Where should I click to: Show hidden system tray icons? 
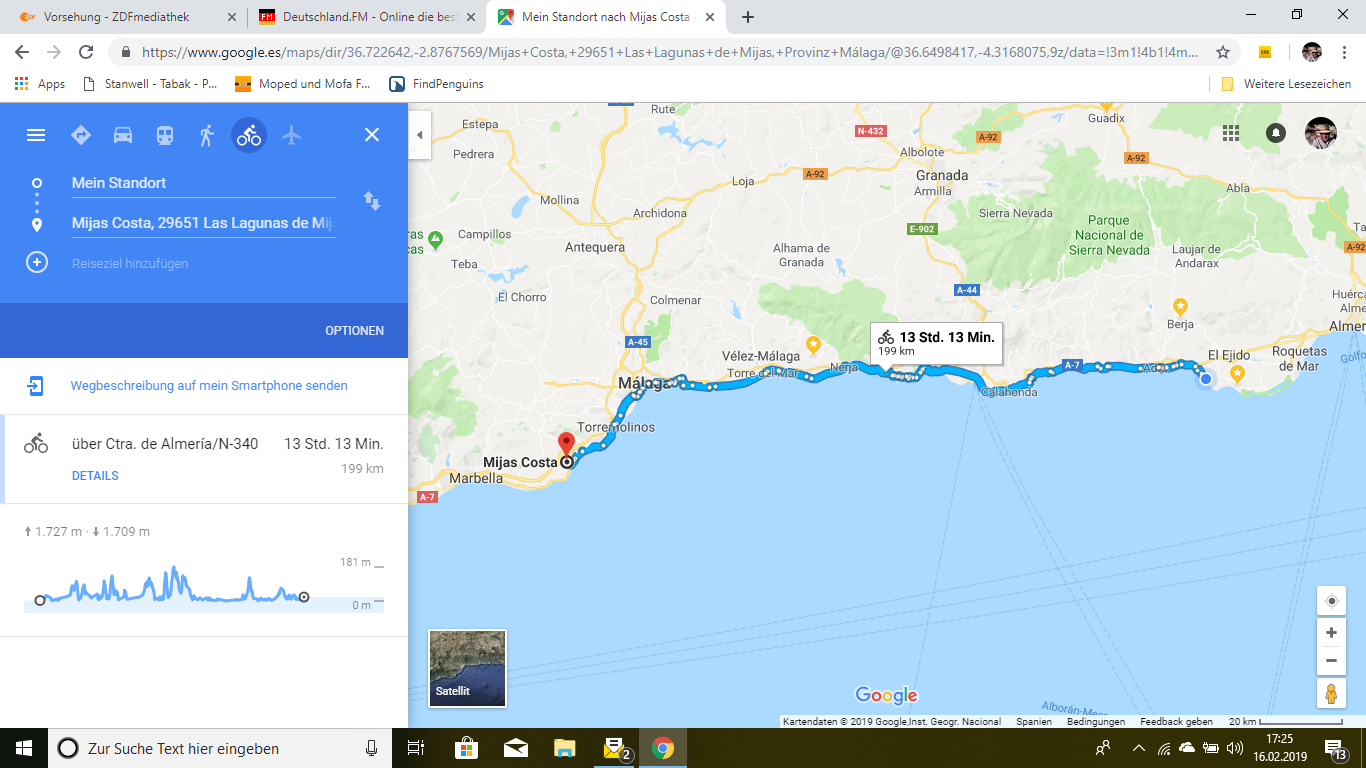(x=1138, y=748)
